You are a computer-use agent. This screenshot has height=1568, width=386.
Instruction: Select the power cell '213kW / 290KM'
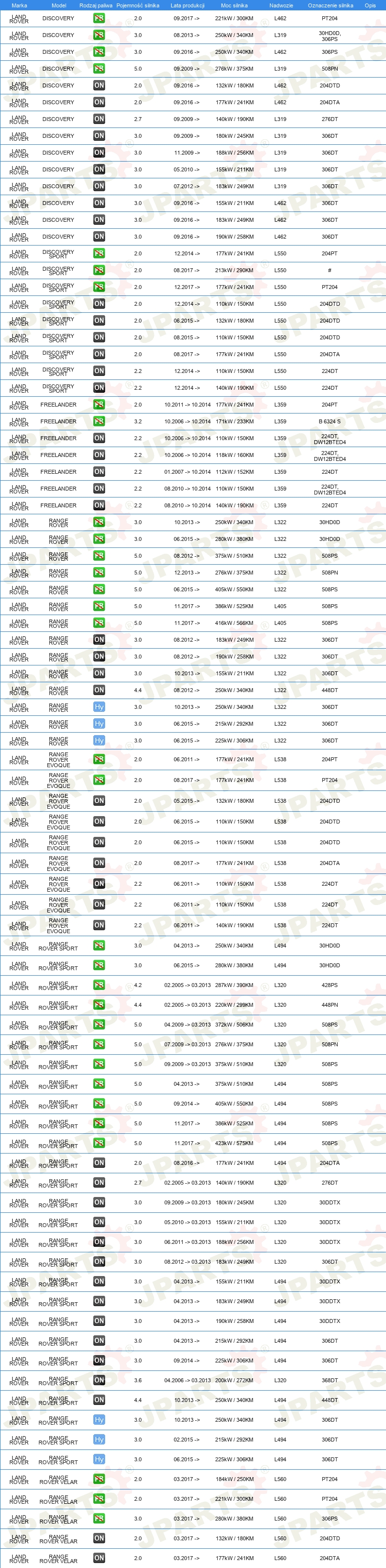[234, 270]
